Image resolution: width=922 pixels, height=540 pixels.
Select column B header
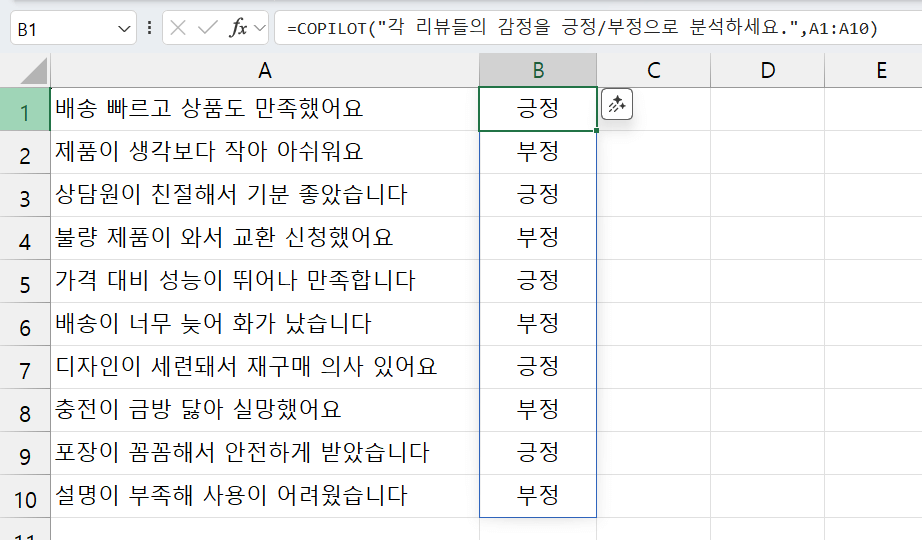[x=538, y=70]
